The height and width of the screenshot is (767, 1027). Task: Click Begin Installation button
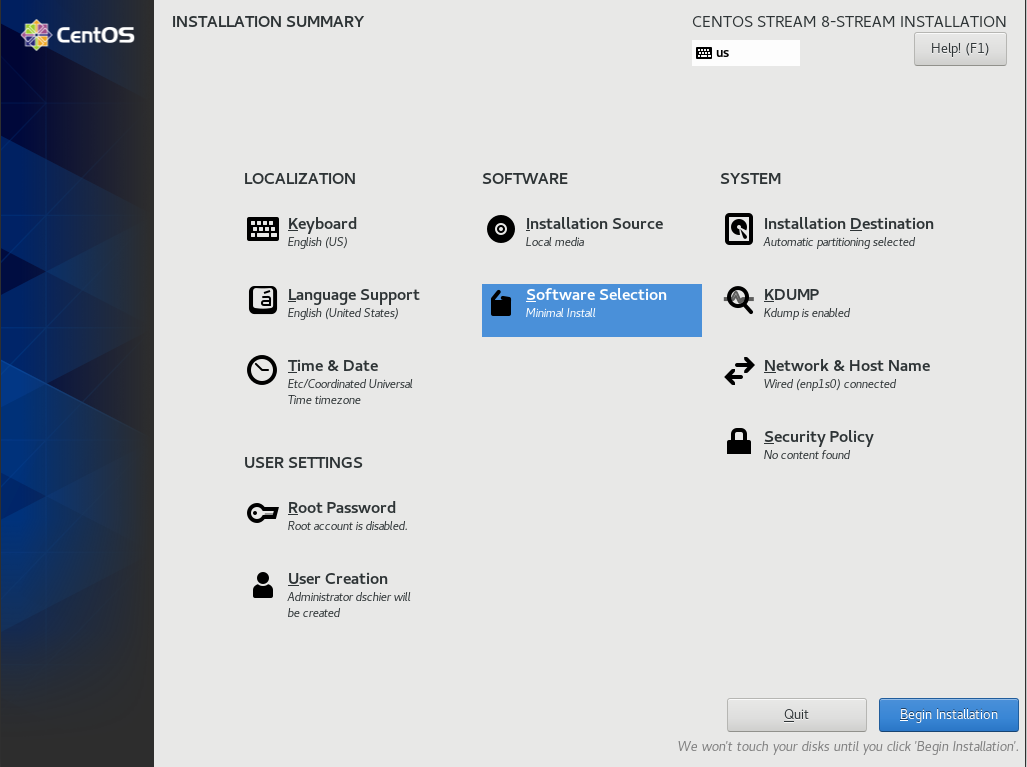coord(948,715)
